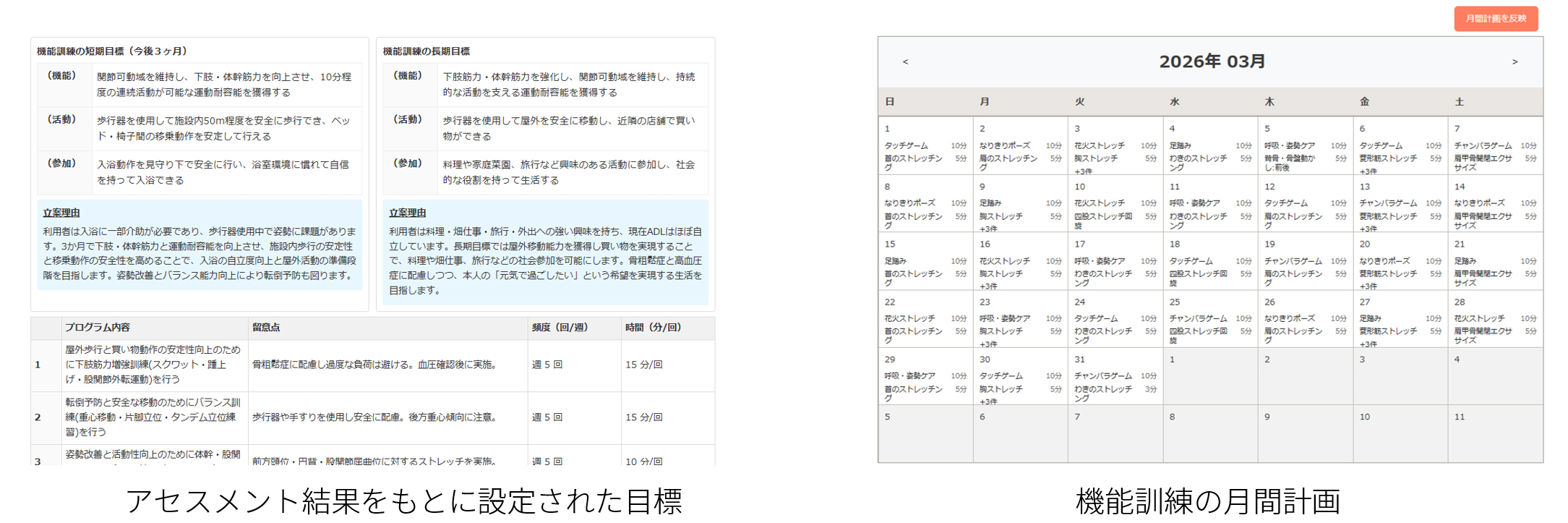Select チャンバラゲーム on March 7
Viewport: 1568px width, 523px height.
point(1483,145)
